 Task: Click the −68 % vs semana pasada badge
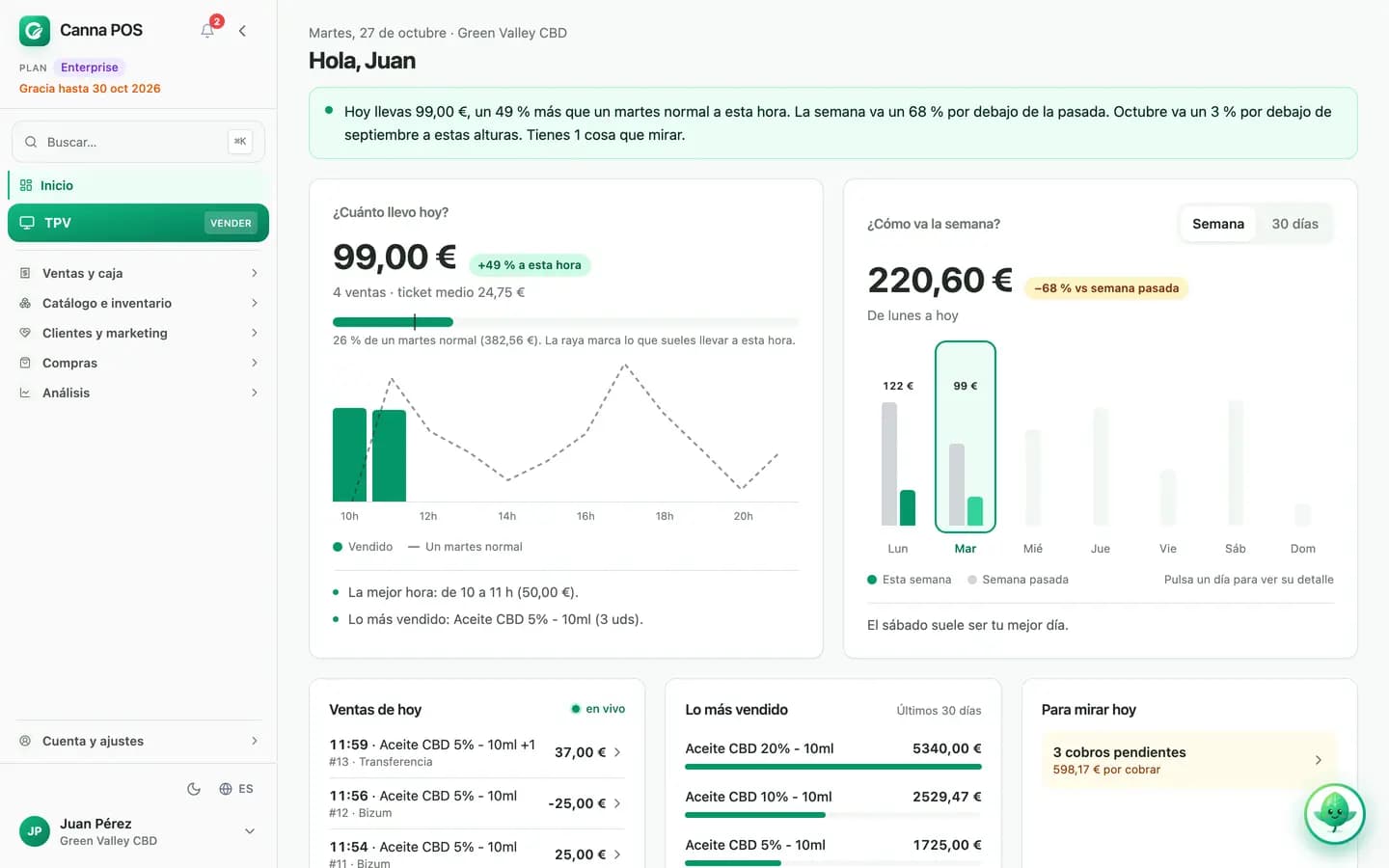coord(1106,287)
